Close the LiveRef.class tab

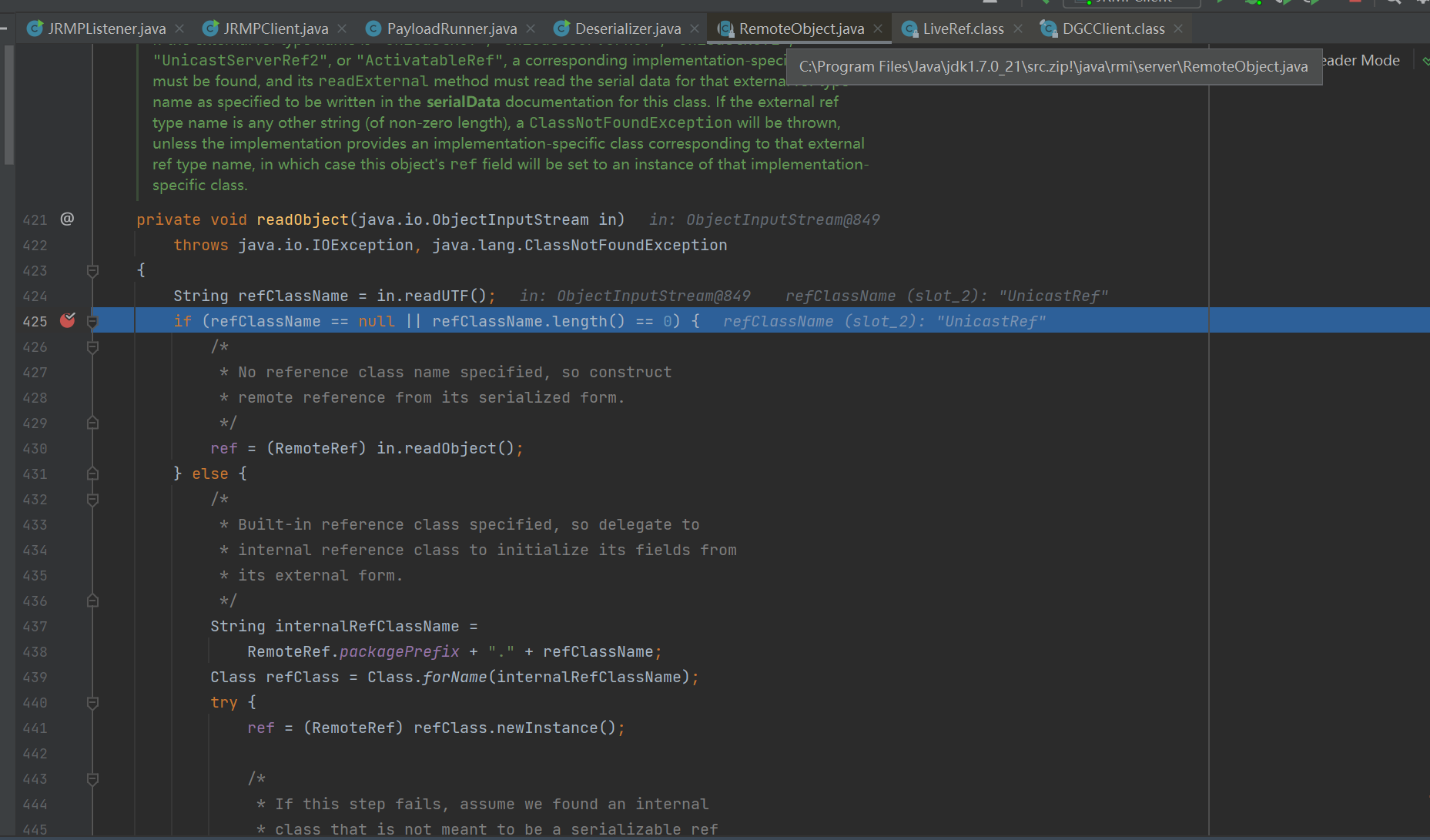[1018, 28]
